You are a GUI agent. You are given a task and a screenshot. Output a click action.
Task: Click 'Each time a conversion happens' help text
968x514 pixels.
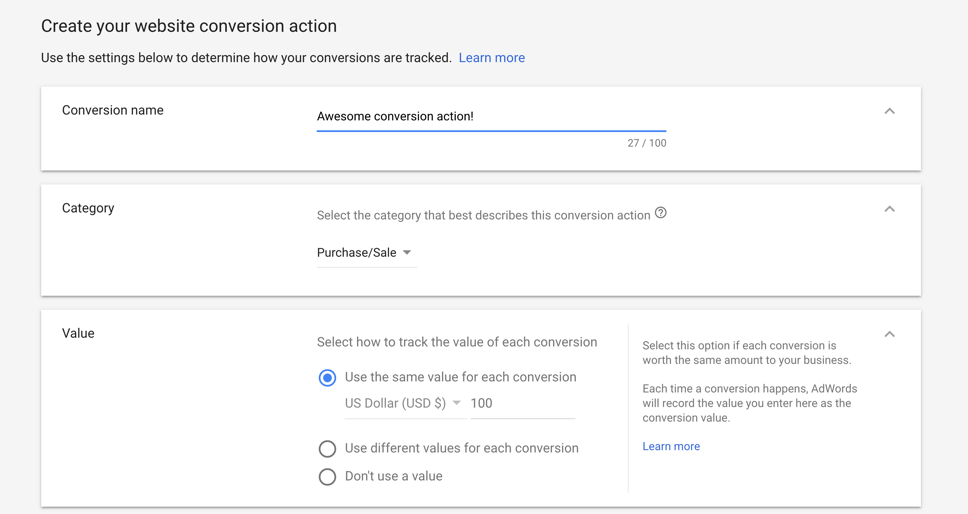pyautogui.click(x=749, y=404)
